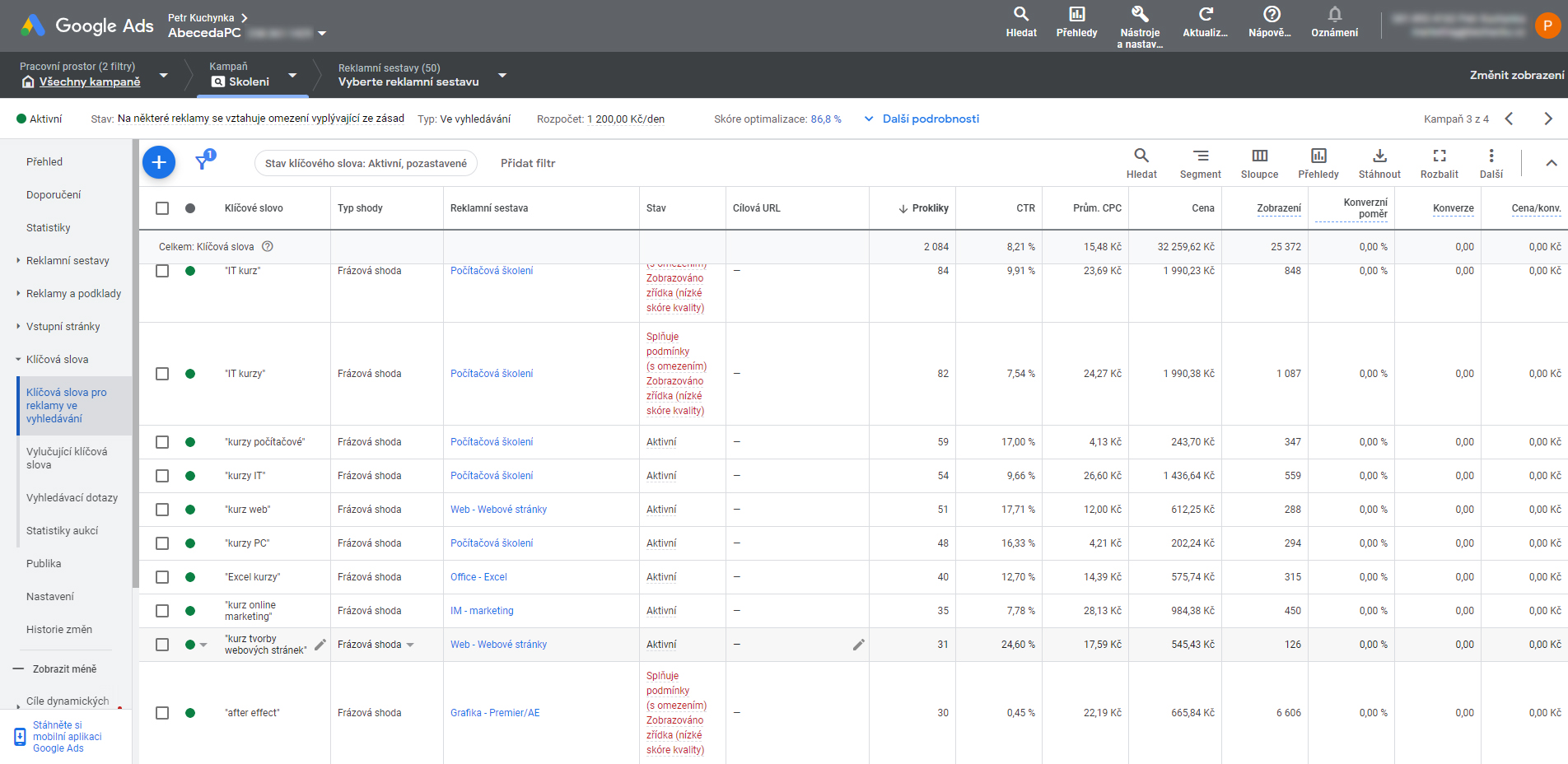The height and width of the screenshot is (764, 1568).
Task: Open Nápověda help icon
Action: (1272, 14)
